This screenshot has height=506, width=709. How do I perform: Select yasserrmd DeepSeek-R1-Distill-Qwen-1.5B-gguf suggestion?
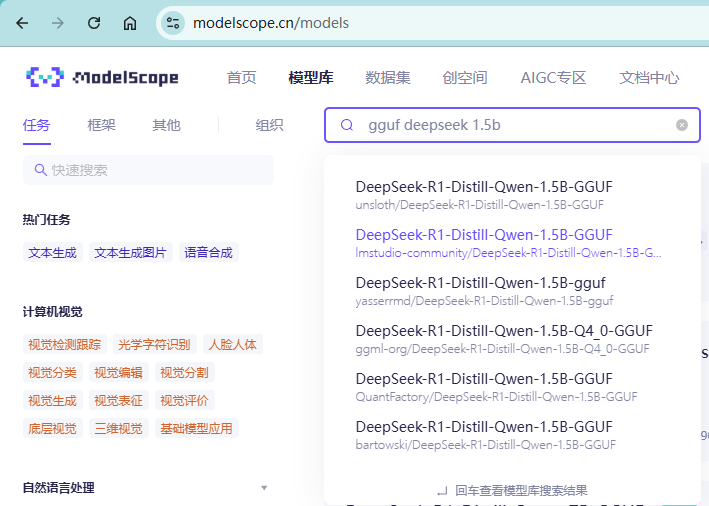[x=512, y=291]
